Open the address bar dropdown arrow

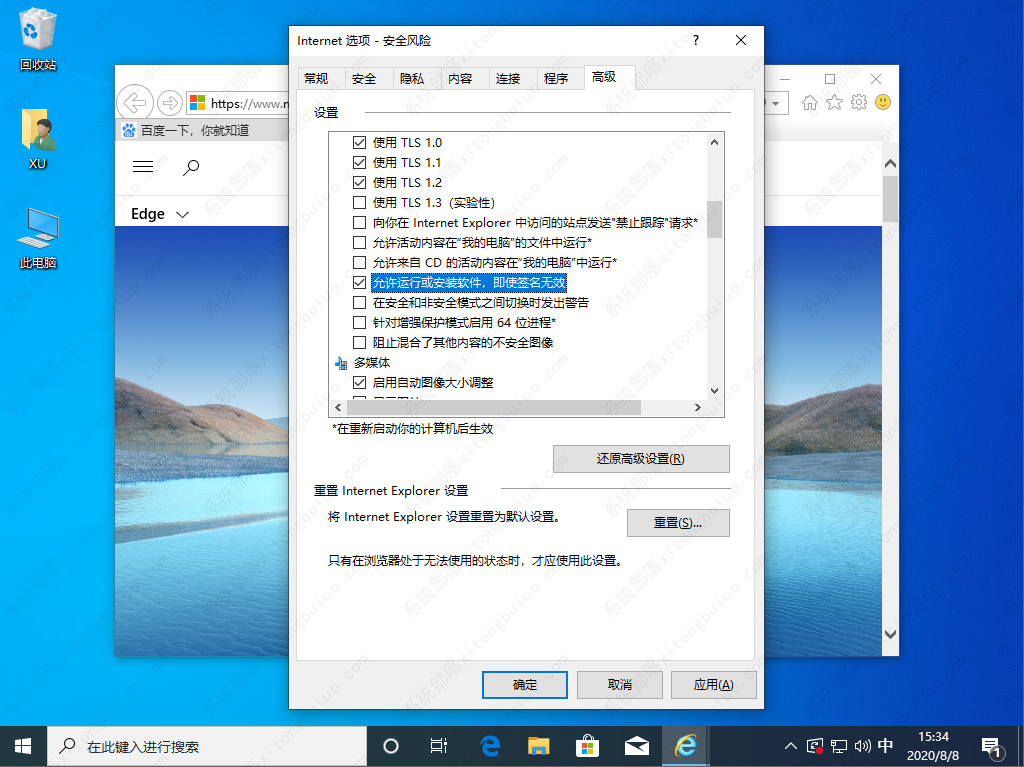coord(776,102)
